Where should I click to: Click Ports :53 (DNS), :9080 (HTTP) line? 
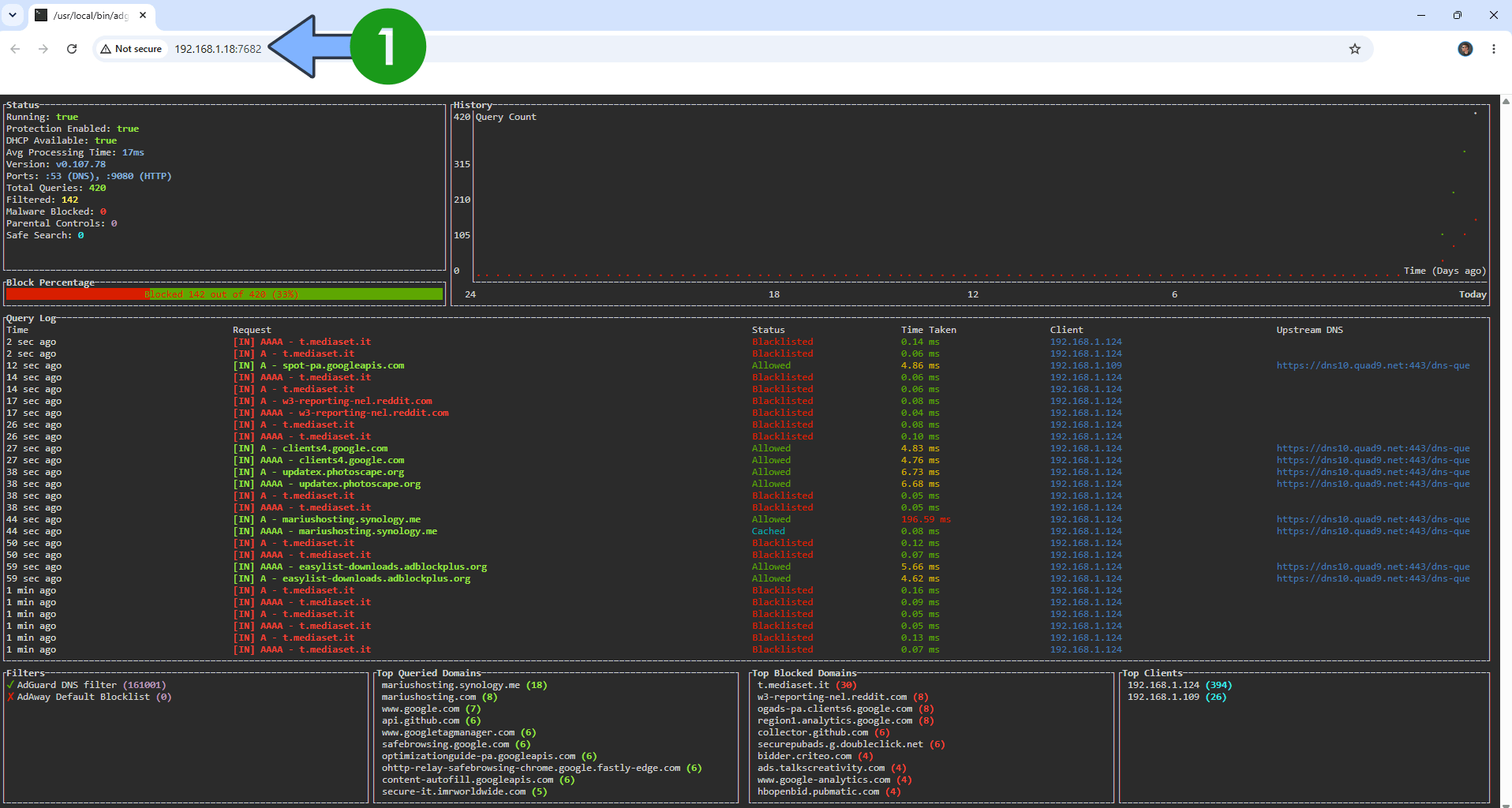(x=88, y=176)
